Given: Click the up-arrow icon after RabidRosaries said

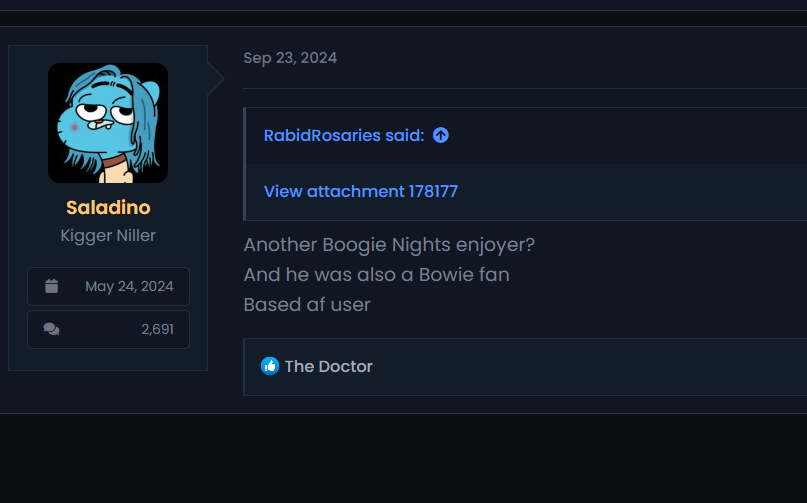Looking at the screenshot, I should point(441,135).
